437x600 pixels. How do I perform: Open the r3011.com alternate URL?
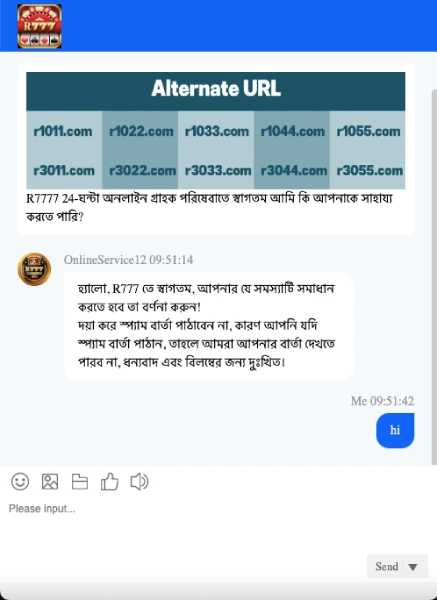coord(64,170)
